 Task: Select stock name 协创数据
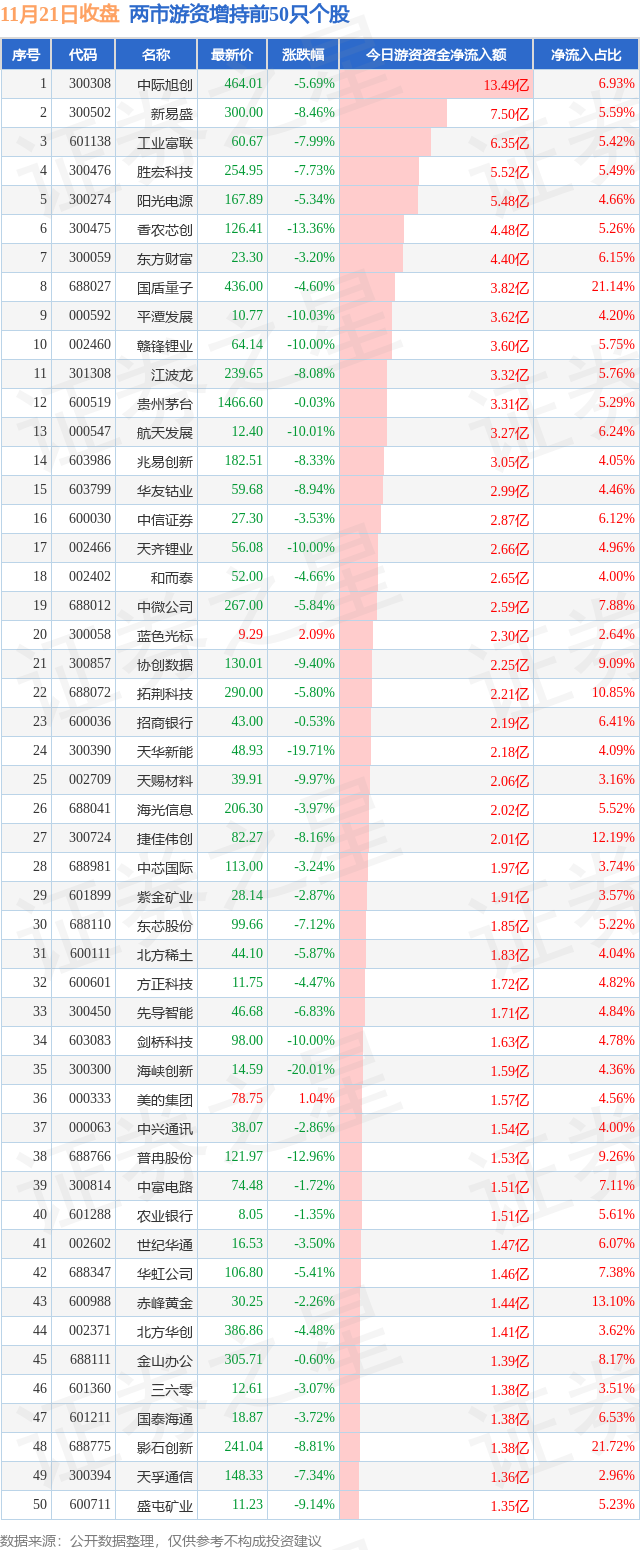pyautogui.click(x=165, y=665)
